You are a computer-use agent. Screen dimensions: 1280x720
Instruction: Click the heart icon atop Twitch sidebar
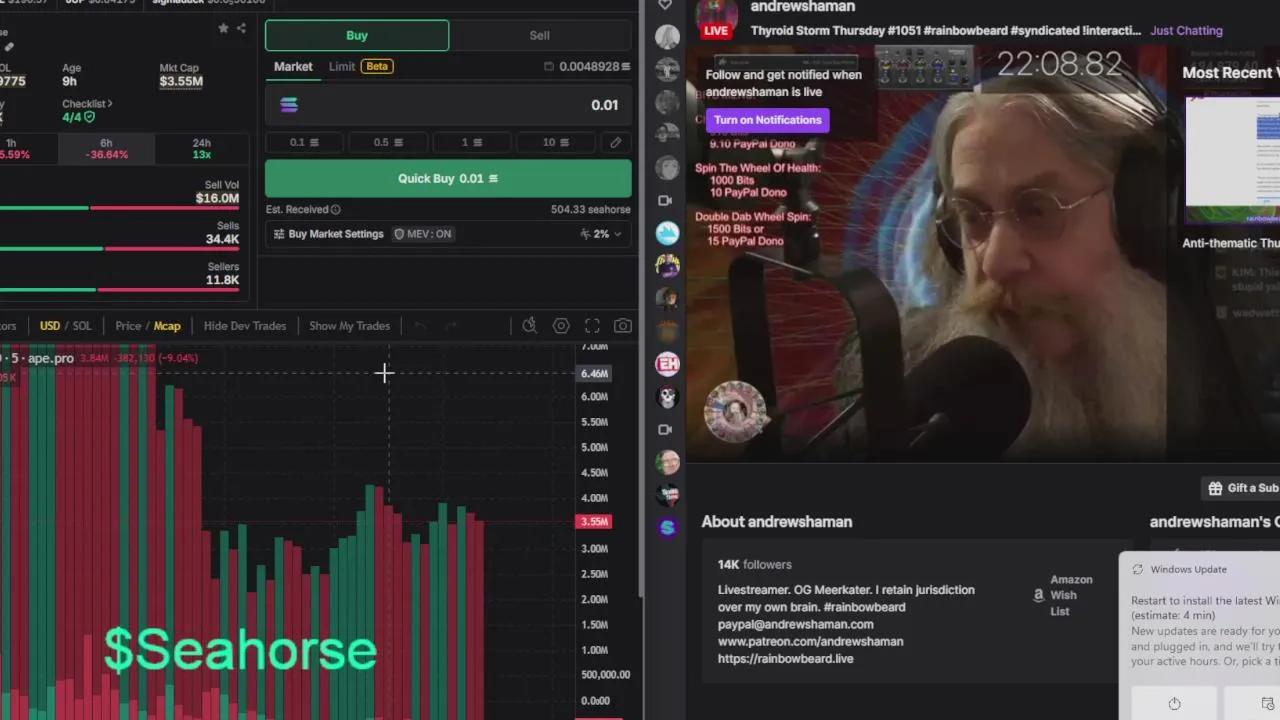coord(665,5)
